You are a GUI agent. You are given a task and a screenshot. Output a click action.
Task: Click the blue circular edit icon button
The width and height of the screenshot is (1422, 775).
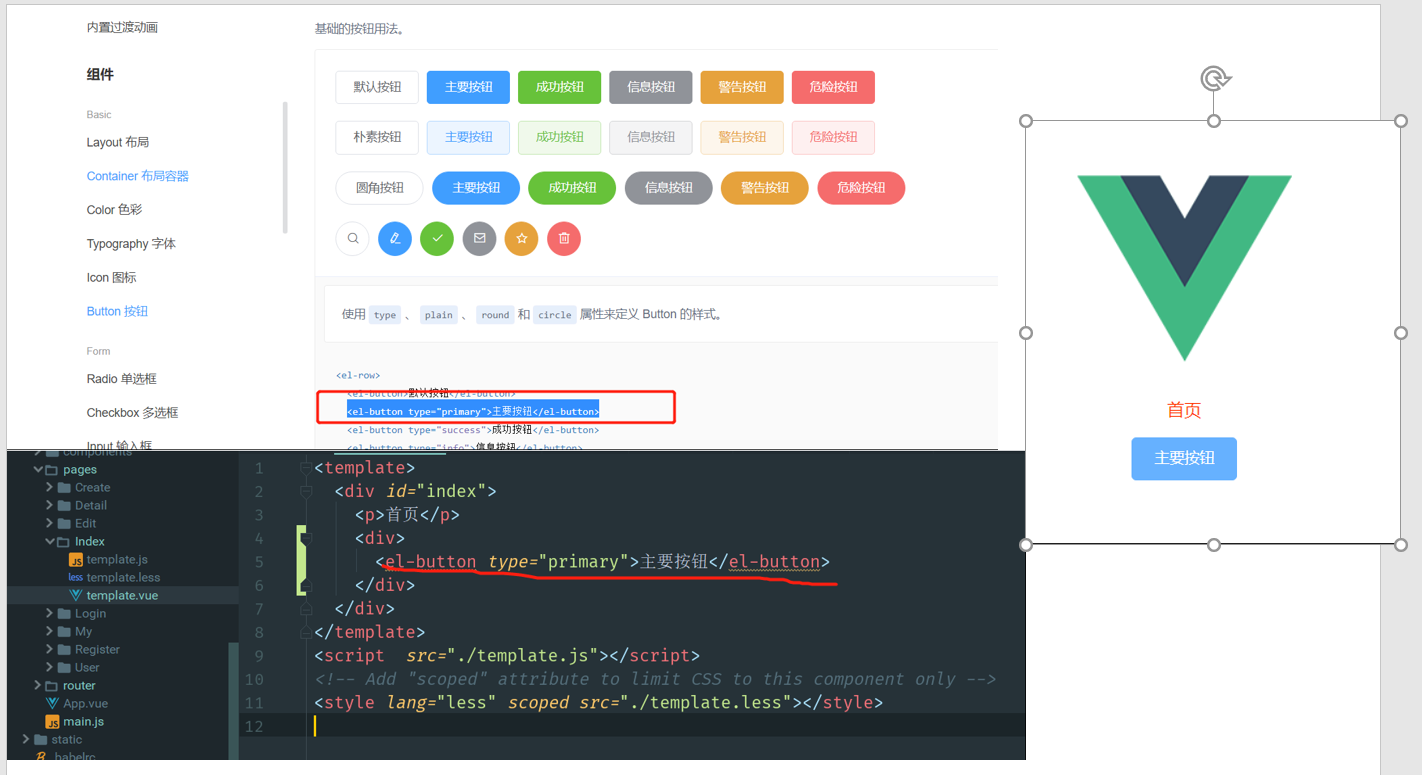pos(395,239)
